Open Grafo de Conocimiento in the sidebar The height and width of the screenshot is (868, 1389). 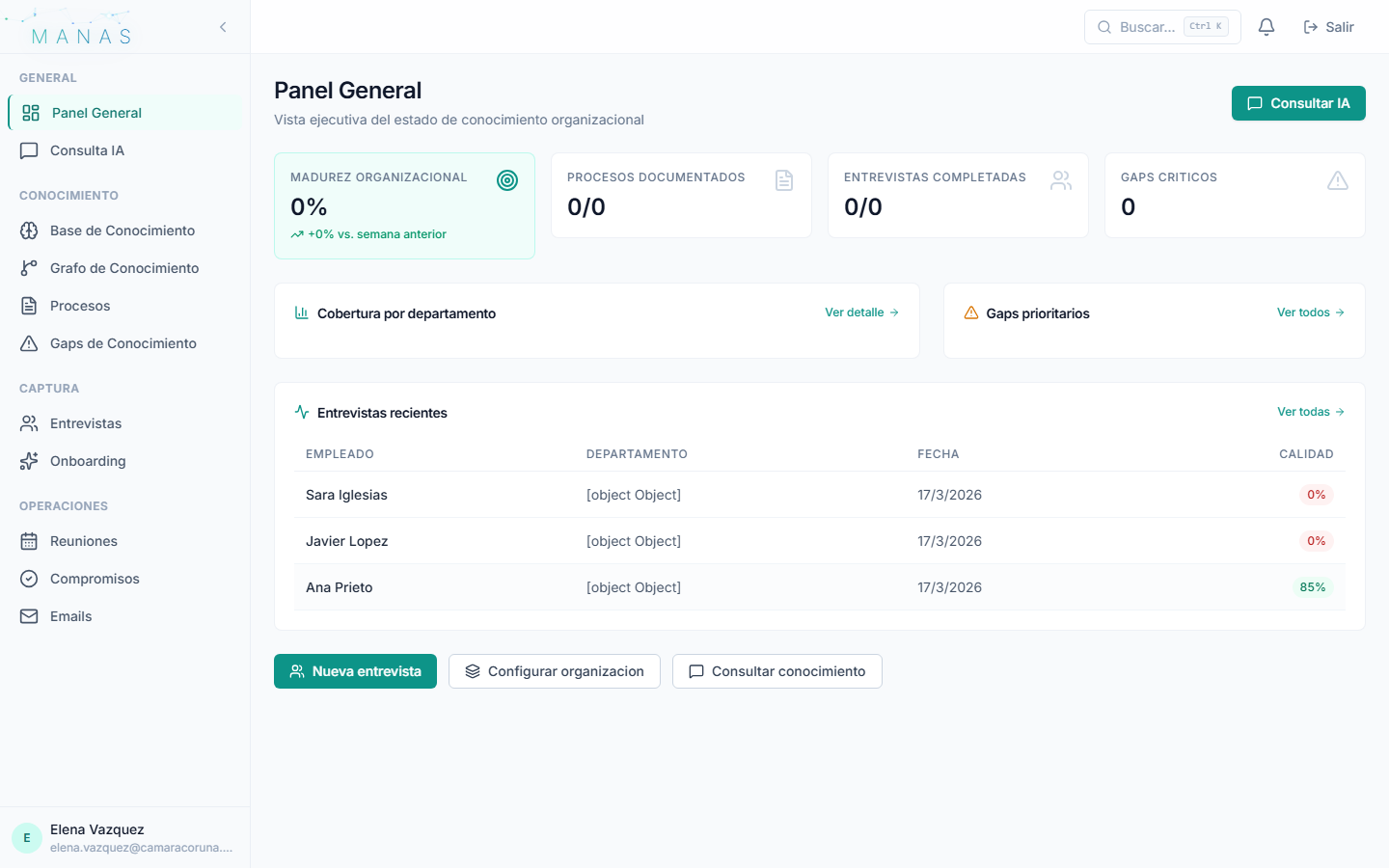124,268
